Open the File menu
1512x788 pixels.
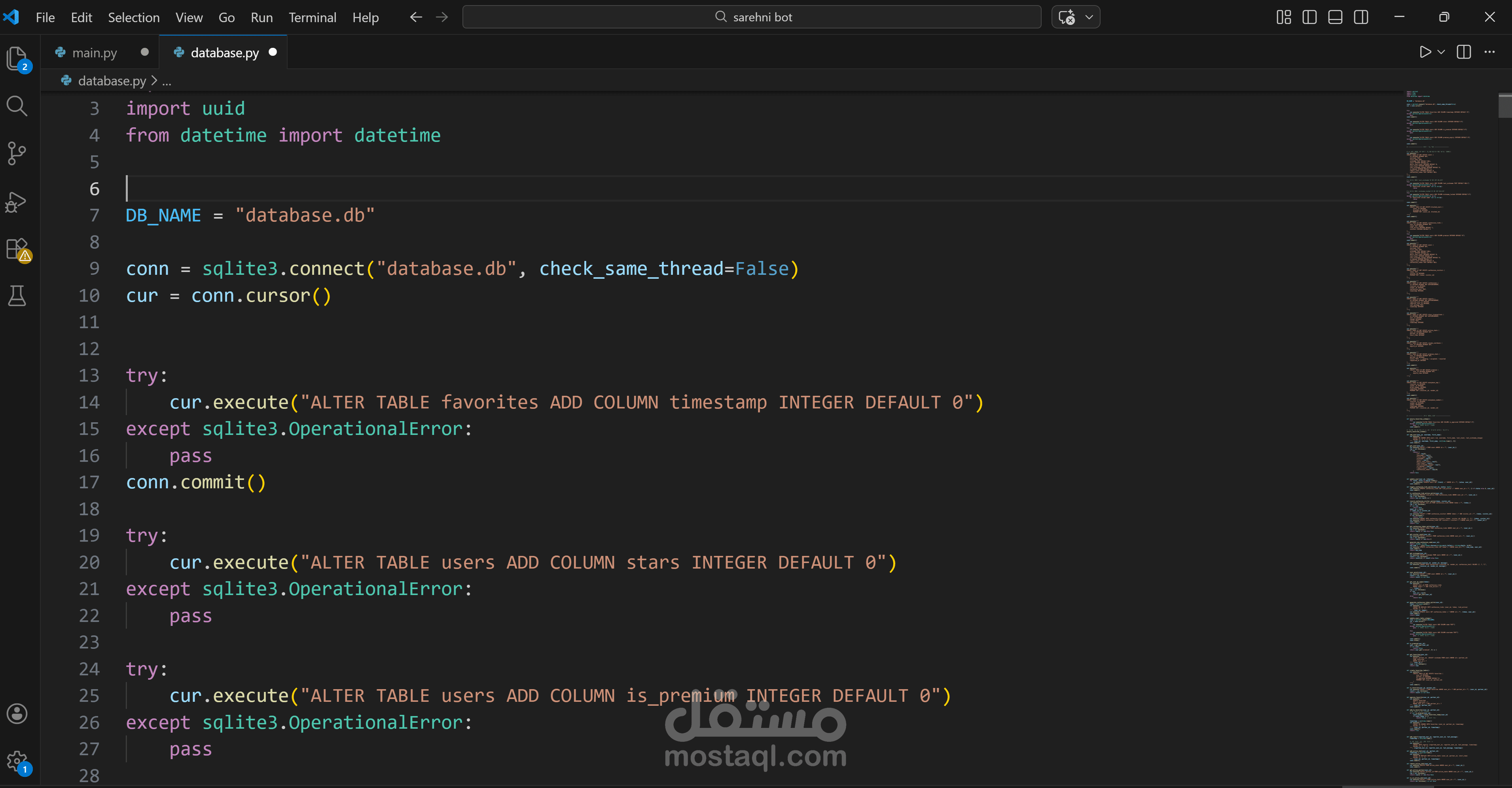(45, 18)
